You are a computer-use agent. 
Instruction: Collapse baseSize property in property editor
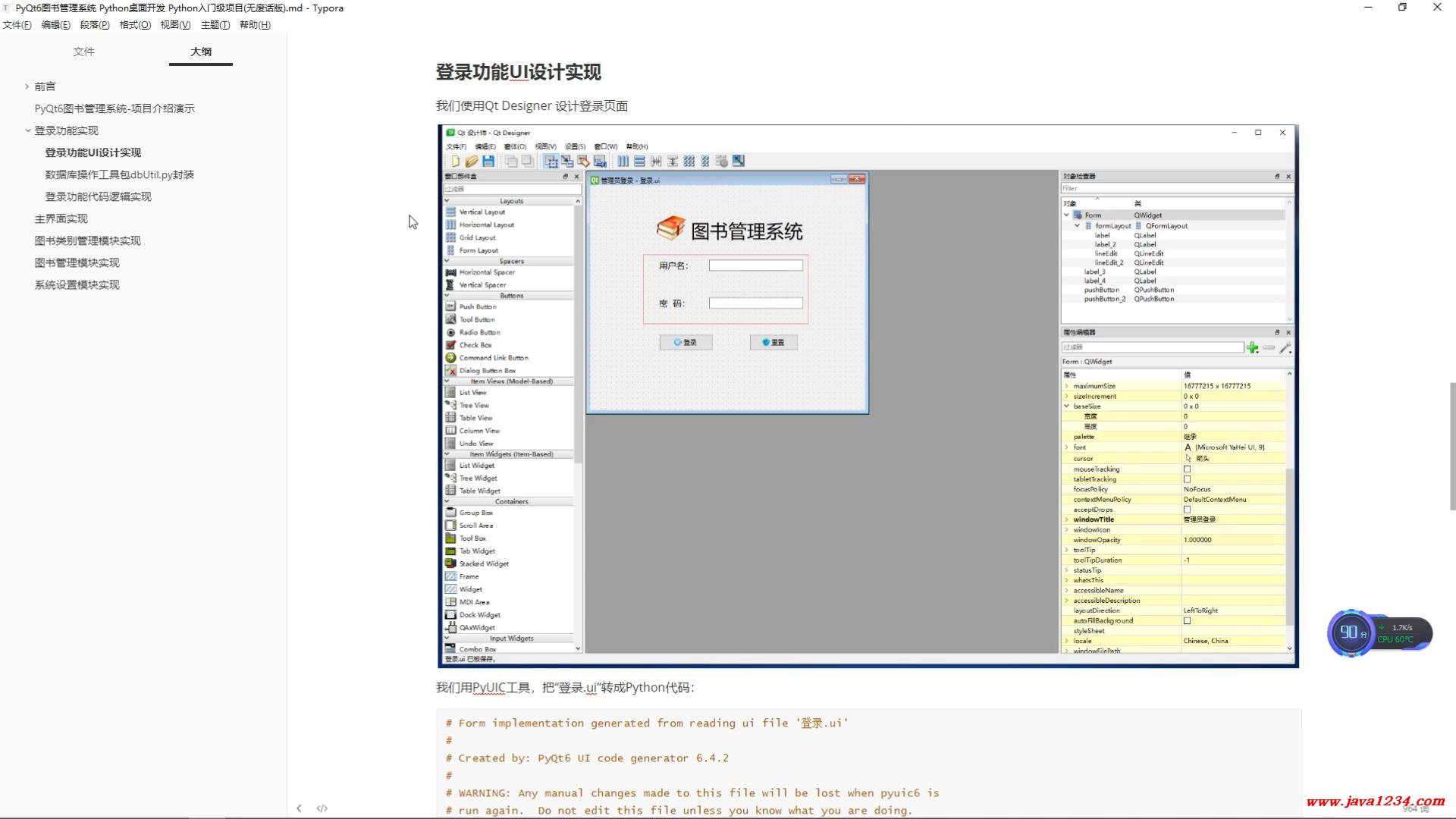pos(1066,406)
